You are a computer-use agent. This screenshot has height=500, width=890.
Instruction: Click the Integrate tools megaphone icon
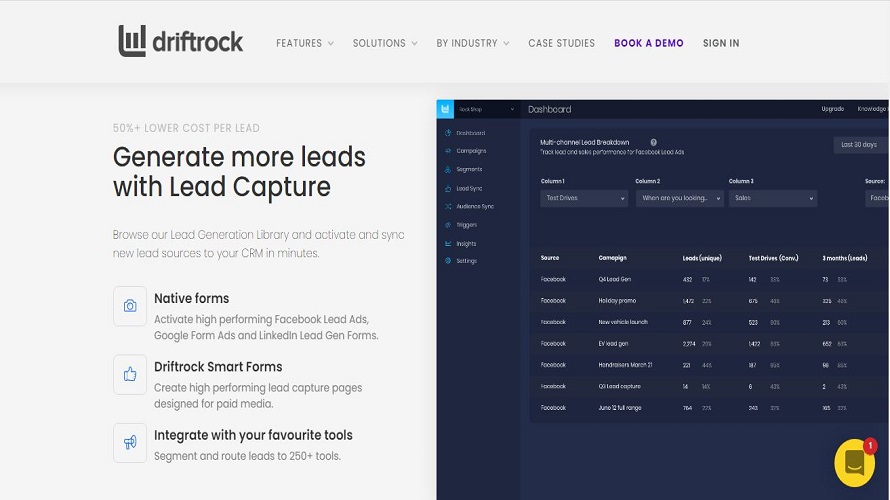(130, 443)
